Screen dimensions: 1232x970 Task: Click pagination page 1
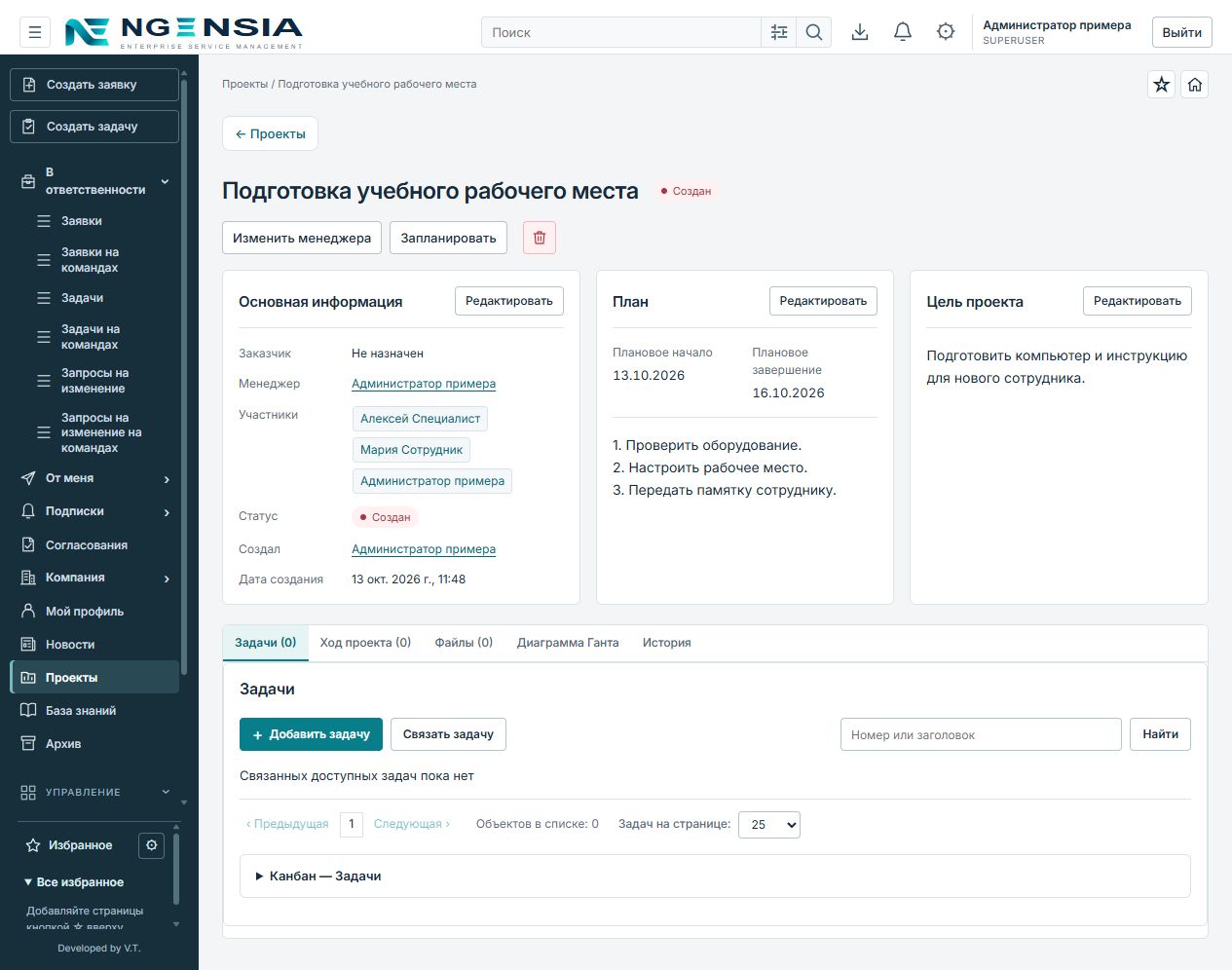[x=352, y=824]
